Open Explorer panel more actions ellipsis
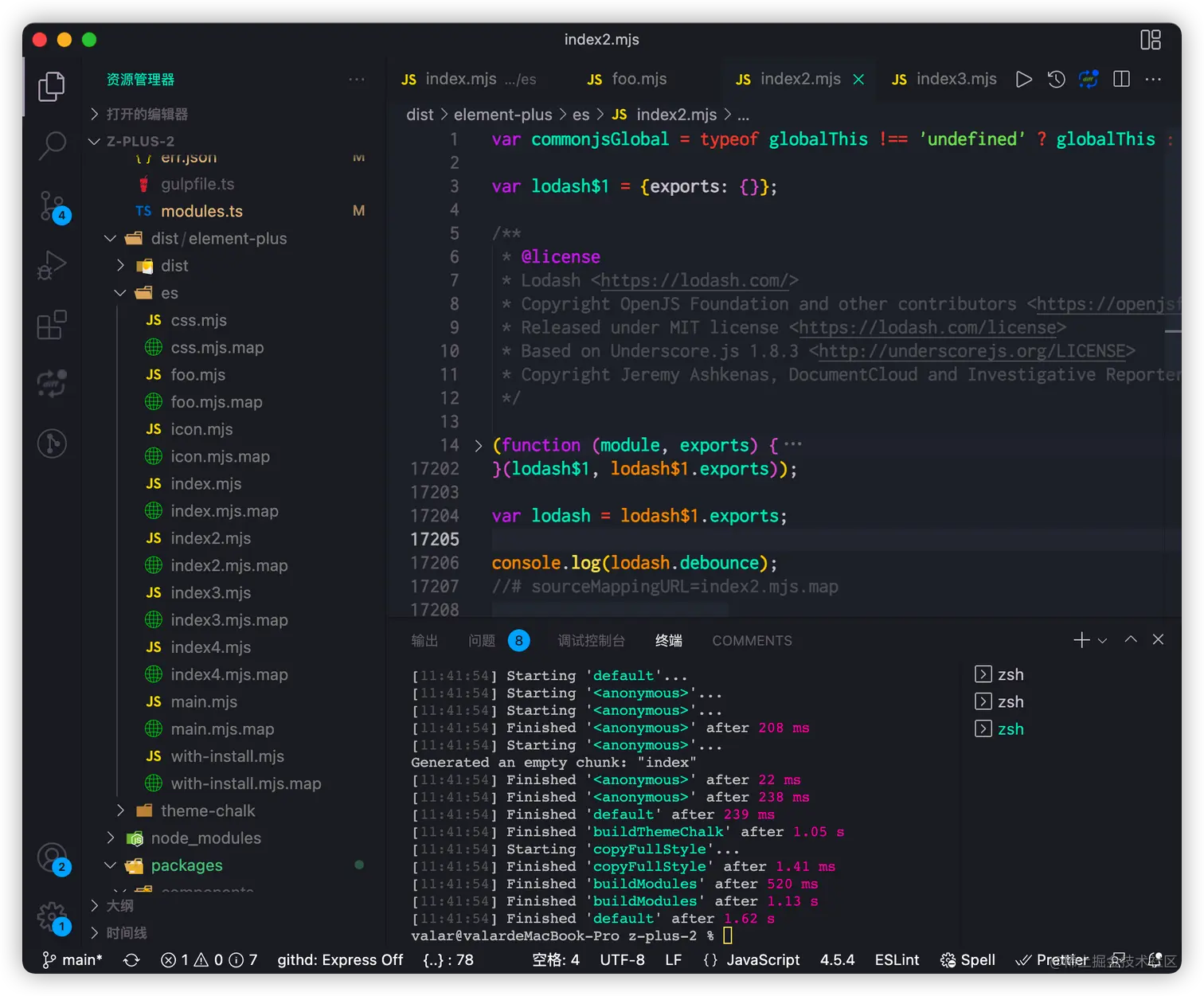 pos(357,79)
